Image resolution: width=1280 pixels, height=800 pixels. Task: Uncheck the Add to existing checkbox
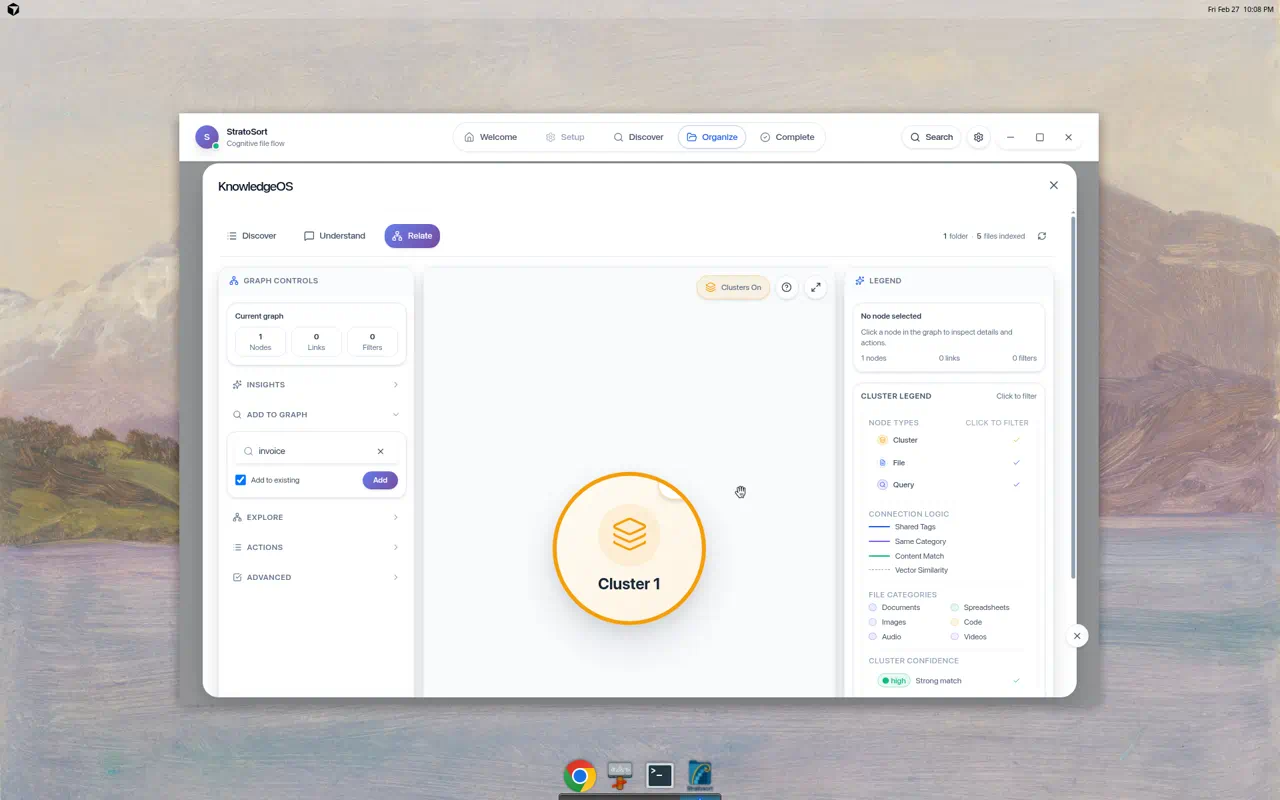[x=241, y=480]
